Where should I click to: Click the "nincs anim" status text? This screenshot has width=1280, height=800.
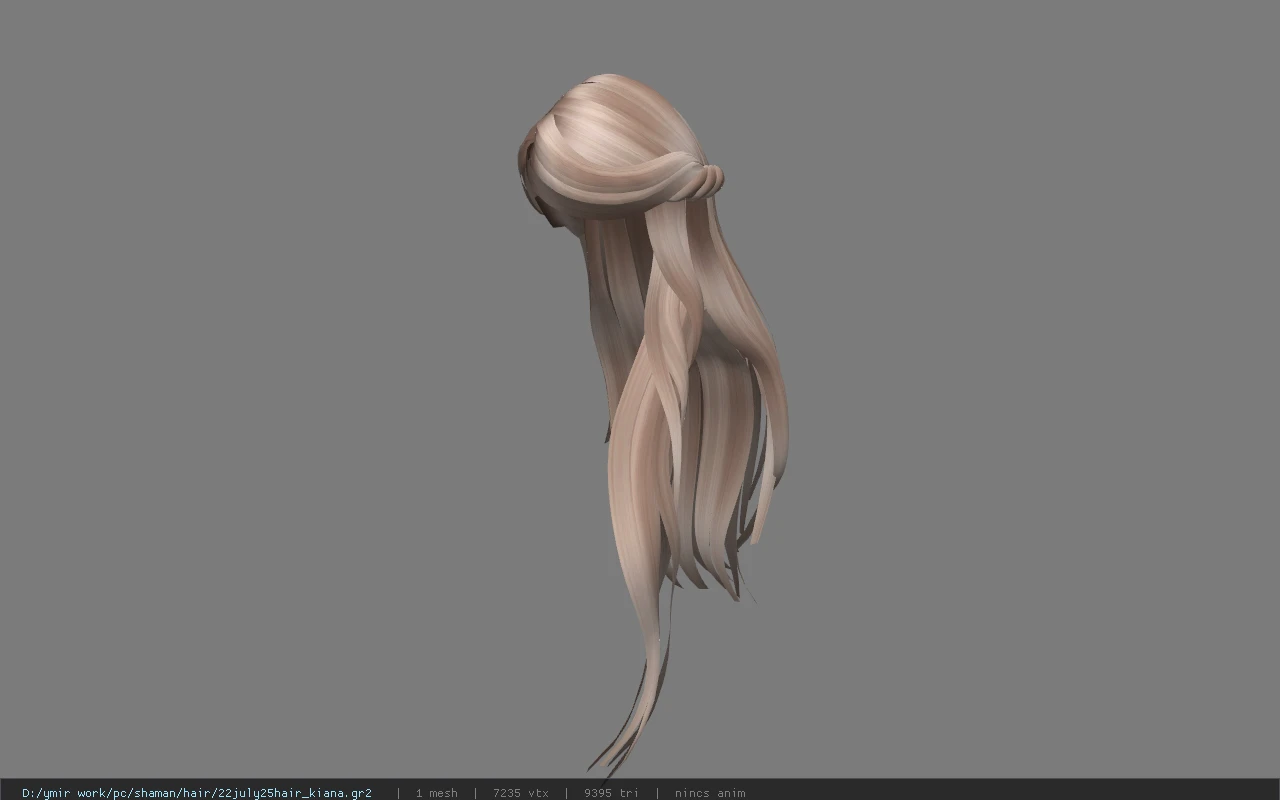[710, 793]
